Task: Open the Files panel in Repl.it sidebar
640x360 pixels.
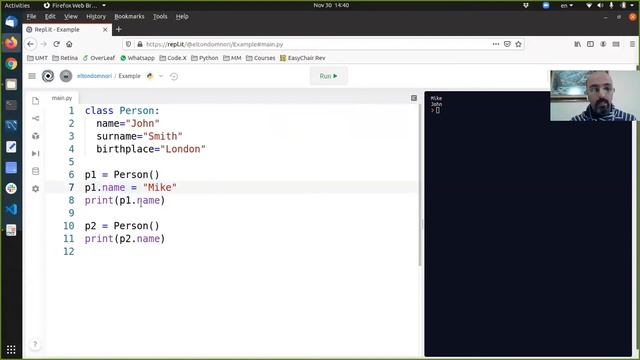Action: (36, 101)
